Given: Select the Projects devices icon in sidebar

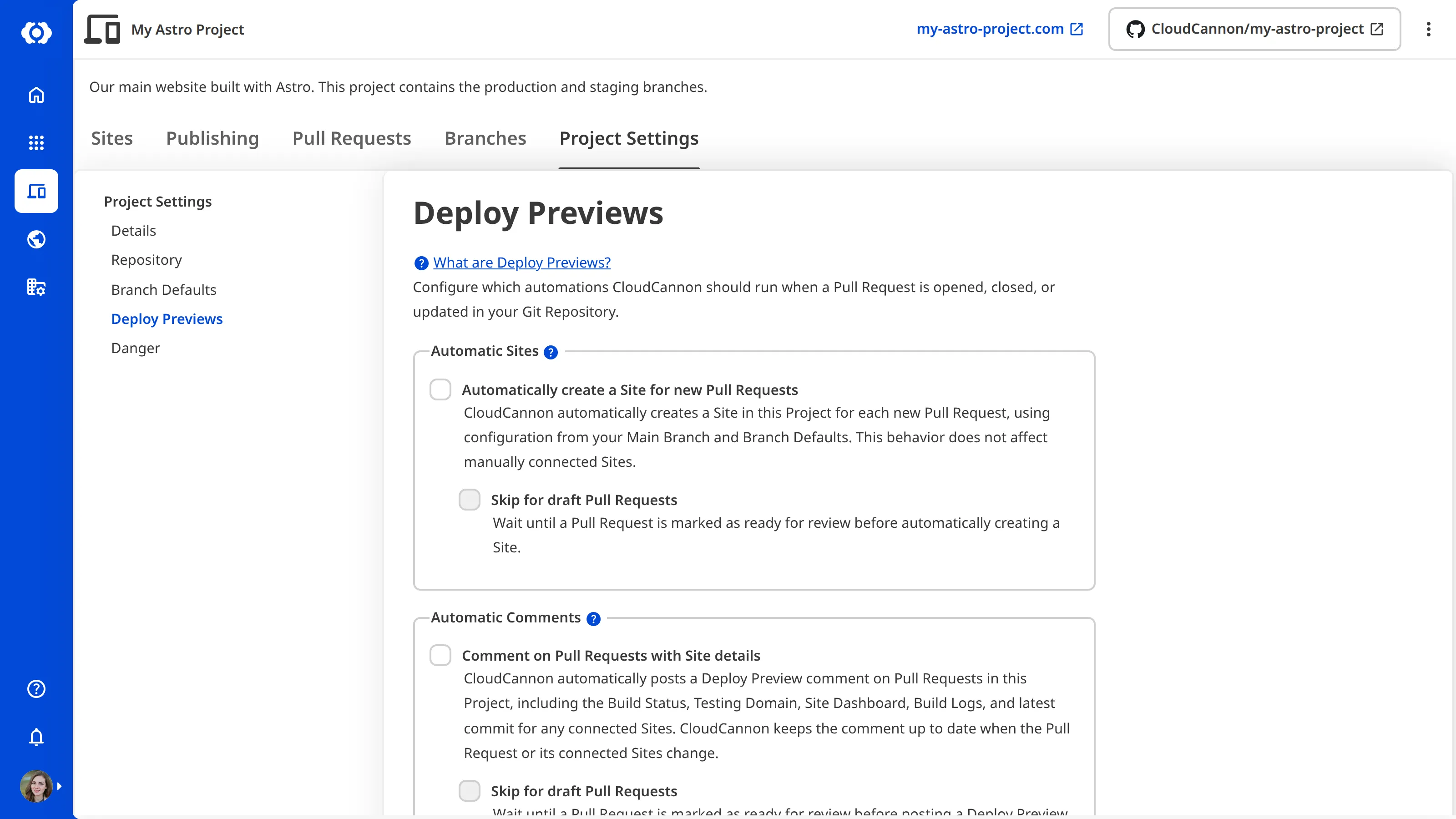Looking at the screenshot, I should point(36,191).
